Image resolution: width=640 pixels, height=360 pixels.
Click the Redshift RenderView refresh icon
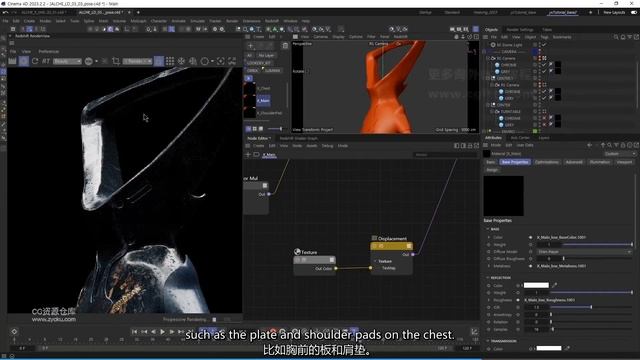[35, 61]
